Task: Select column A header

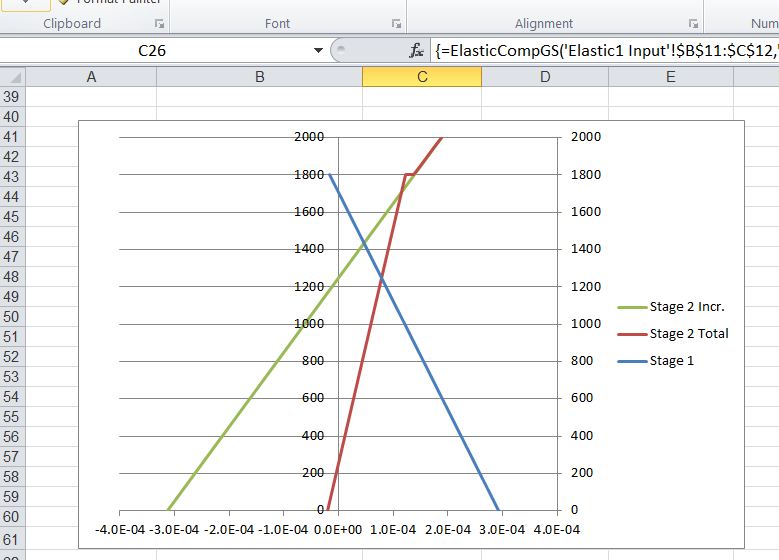Action: click(x=92, y=77)
